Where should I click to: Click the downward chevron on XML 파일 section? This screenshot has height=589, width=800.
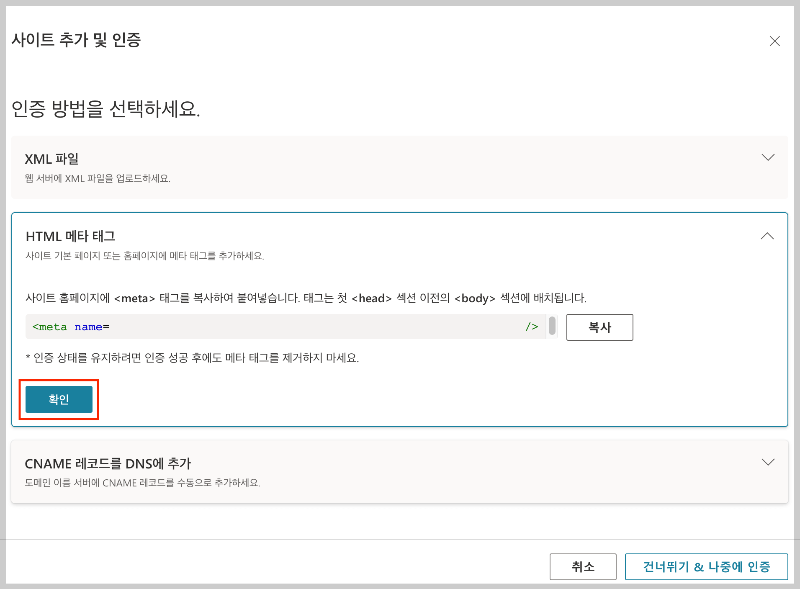(x=768, y=157)
